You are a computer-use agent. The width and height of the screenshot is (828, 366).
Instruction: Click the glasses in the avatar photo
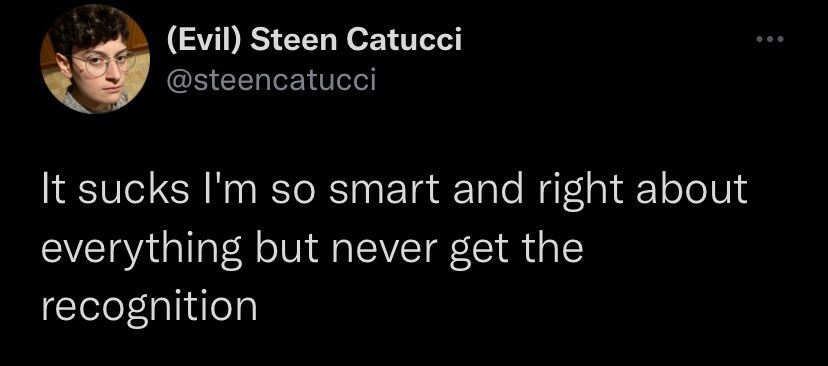click(105, 63)
